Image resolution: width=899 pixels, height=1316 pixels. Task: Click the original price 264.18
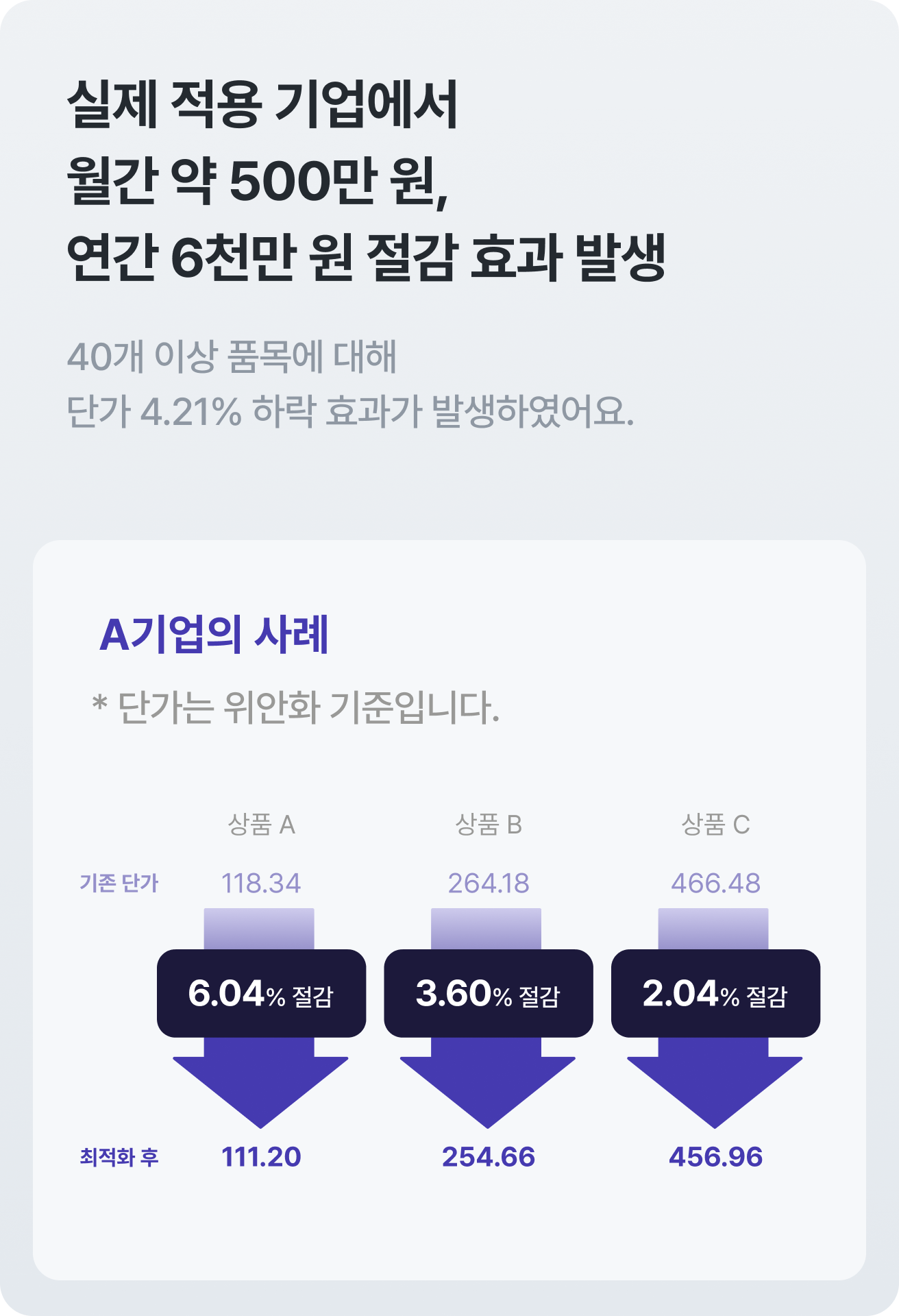pyautogui.click(x=489, y=884)
